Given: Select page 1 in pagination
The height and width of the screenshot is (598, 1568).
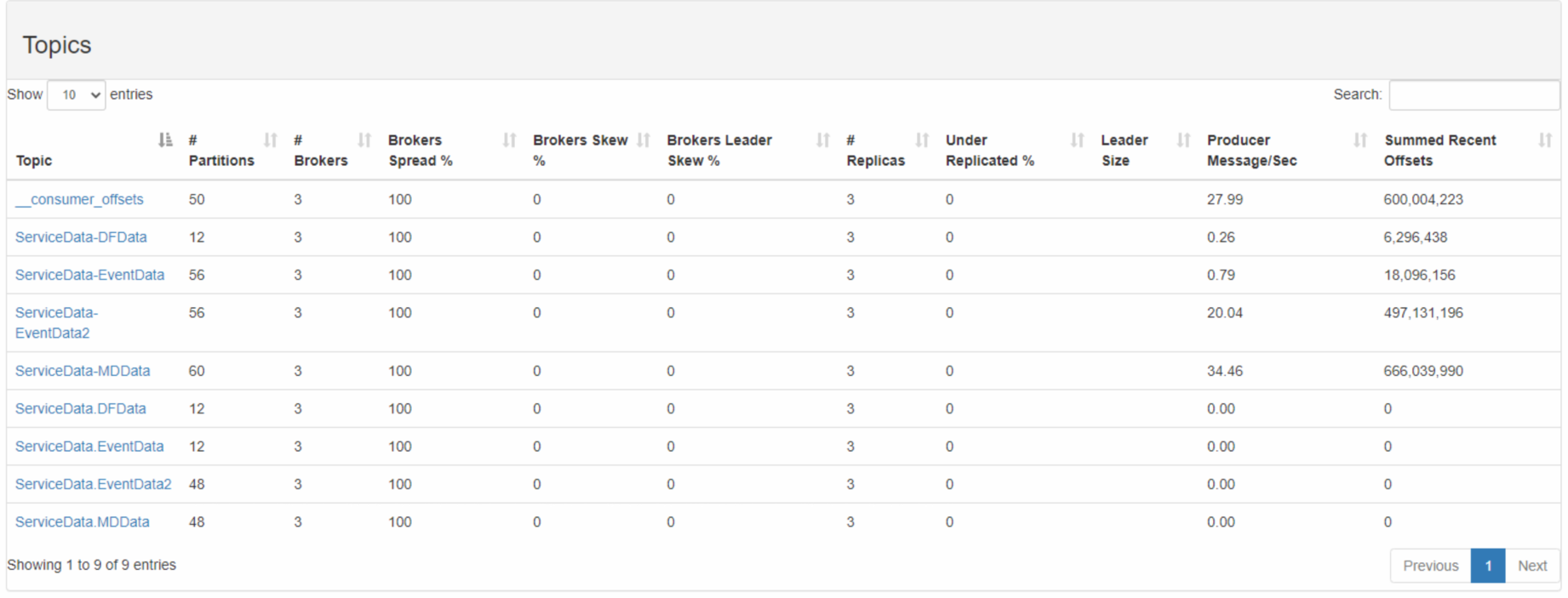Looking at the screenshot, I should [x=1488, y=566].
